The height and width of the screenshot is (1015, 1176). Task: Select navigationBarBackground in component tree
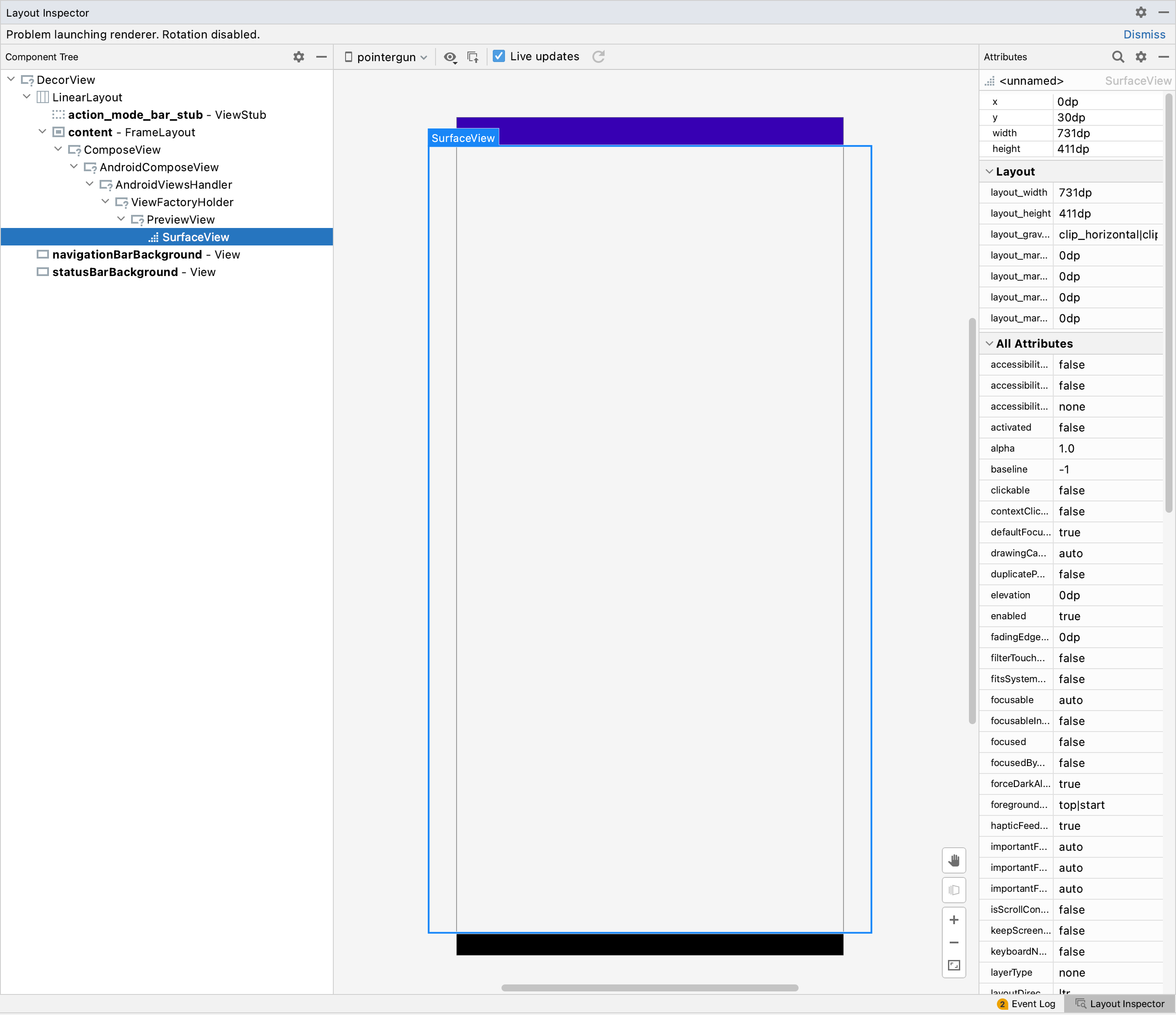pyautogui.click(x=127, y=255)
